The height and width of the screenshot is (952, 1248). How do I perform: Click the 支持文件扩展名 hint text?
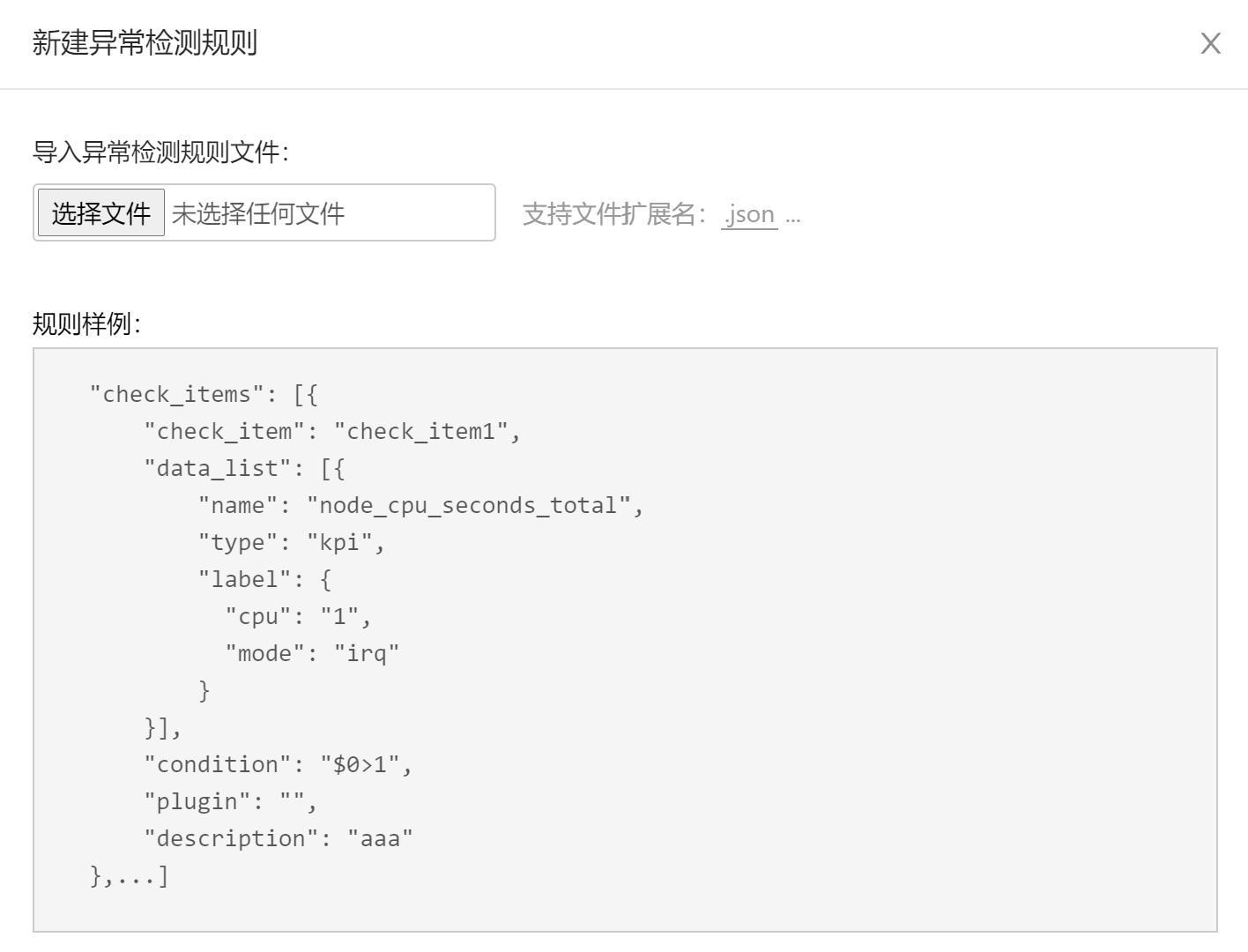tap(614, 214)
